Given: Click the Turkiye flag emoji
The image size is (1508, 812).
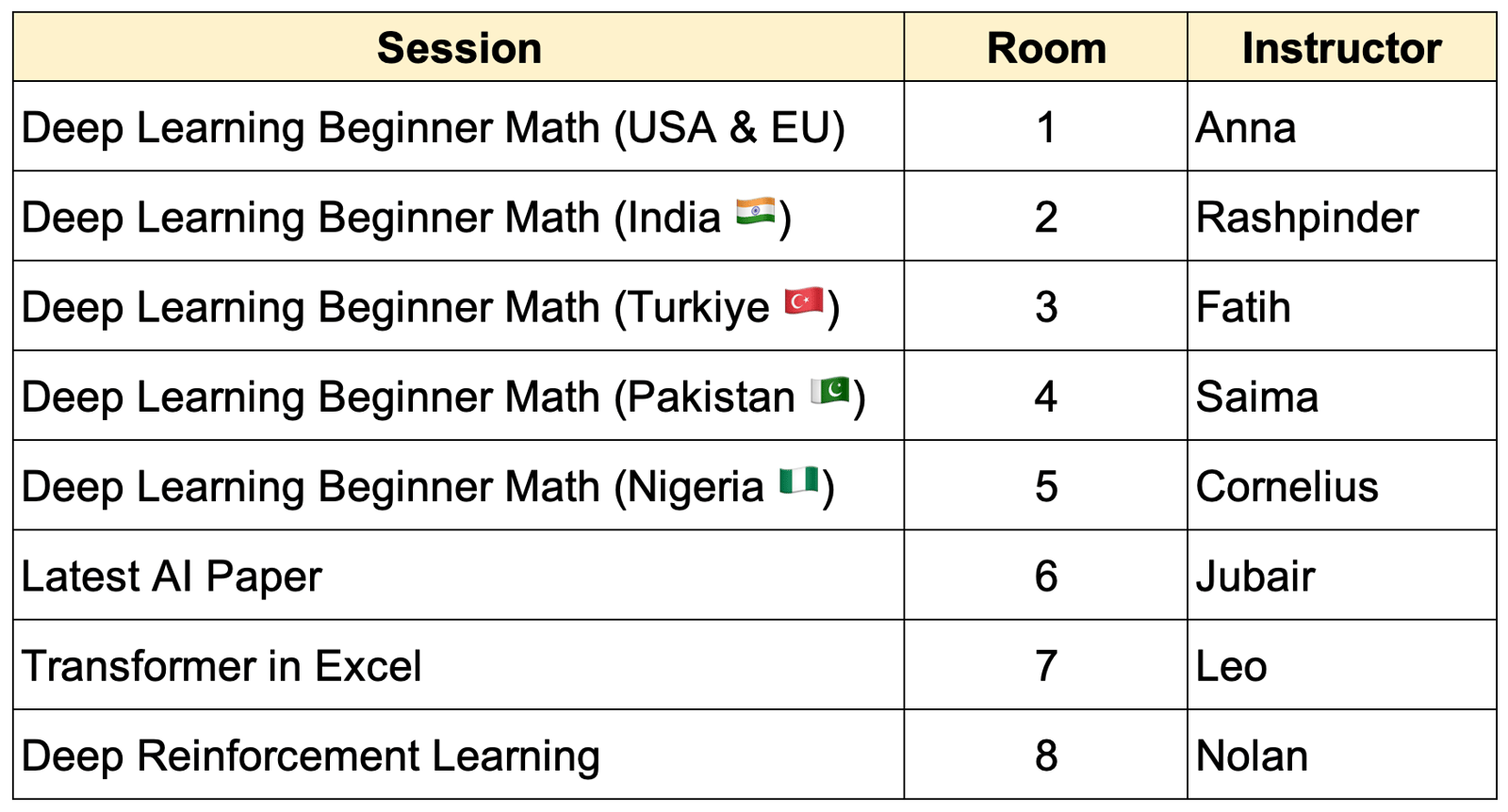Looking at the screenshot, I should tap(804, 301).
